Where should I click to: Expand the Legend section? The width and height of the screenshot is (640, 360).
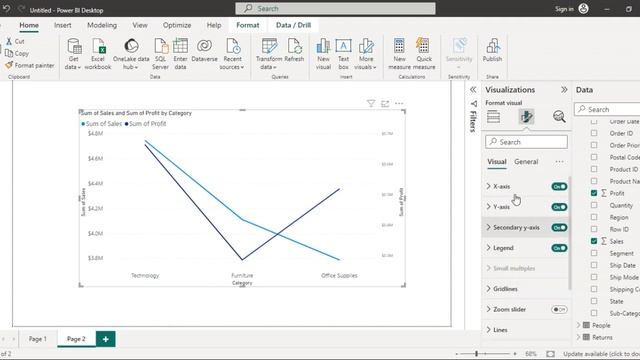489,248
